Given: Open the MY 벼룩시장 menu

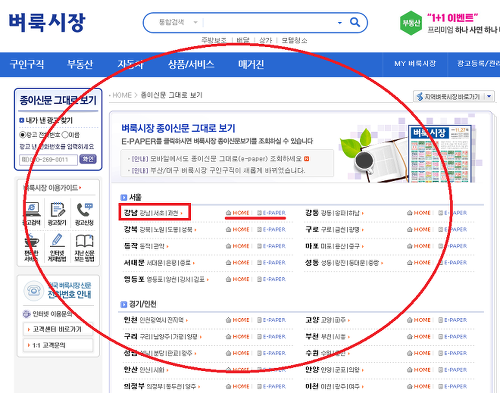Looking at the screenshot, I should pos(415,64).
